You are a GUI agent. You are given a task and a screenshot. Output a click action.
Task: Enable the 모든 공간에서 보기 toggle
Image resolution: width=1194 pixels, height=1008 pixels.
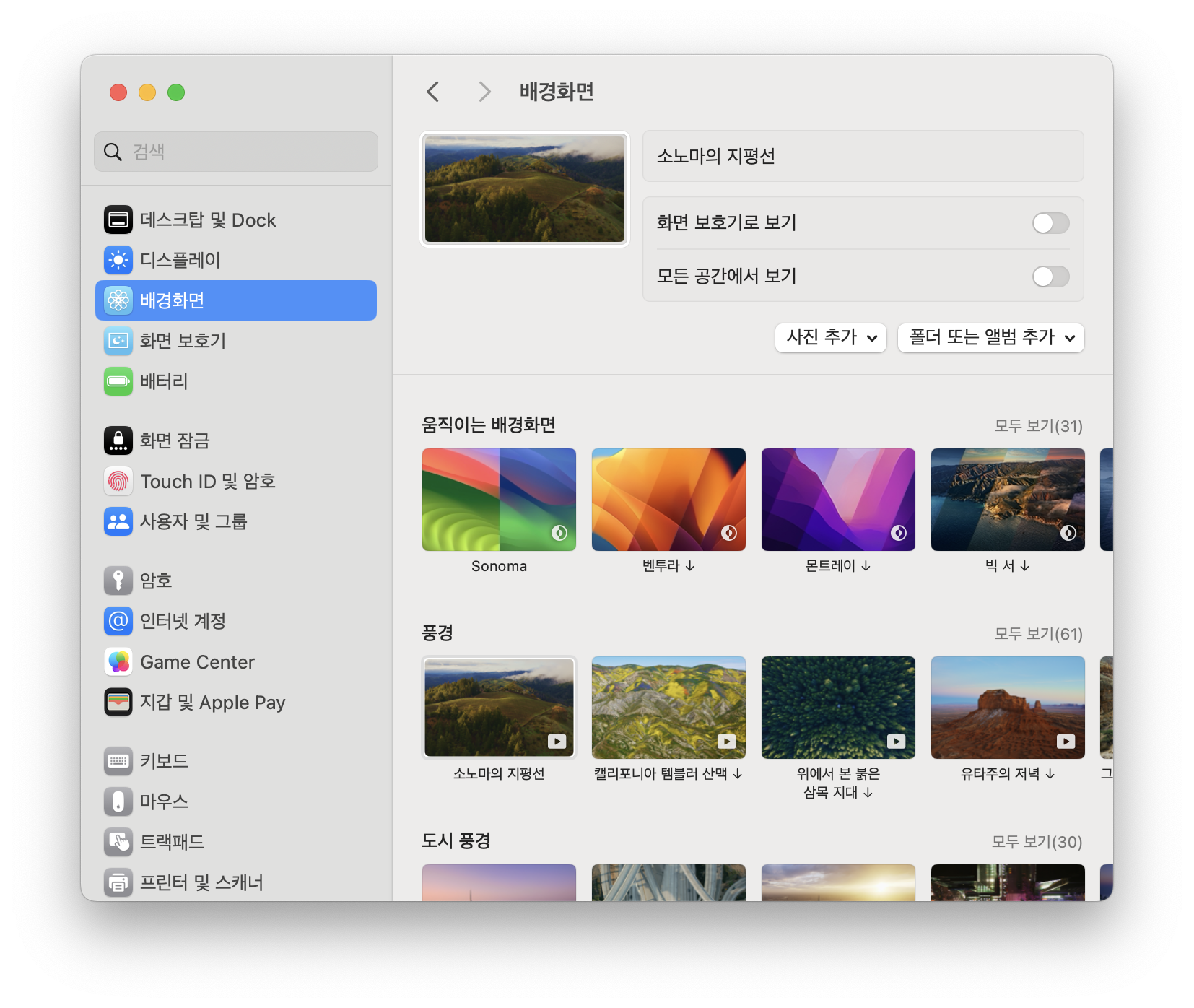click(x=1051, y=277)
